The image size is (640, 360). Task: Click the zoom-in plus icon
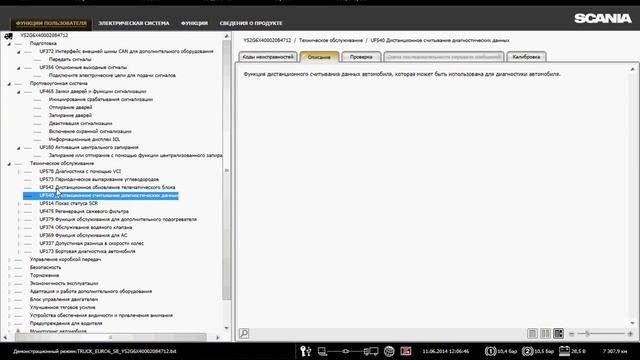pos(630,334)
